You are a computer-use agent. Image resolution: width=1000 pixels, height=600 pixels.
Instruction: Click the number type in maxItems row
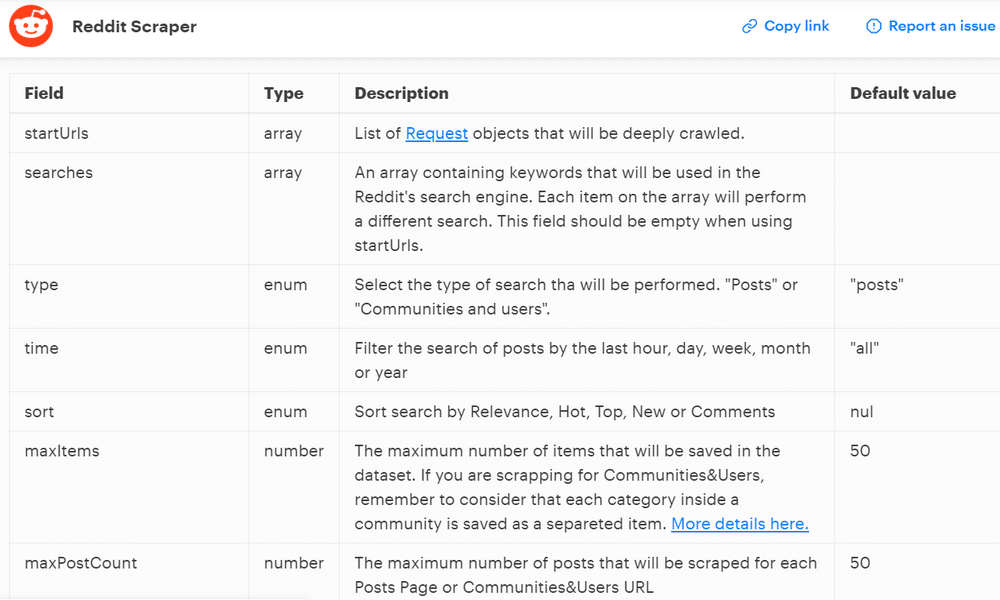[294, 451]
